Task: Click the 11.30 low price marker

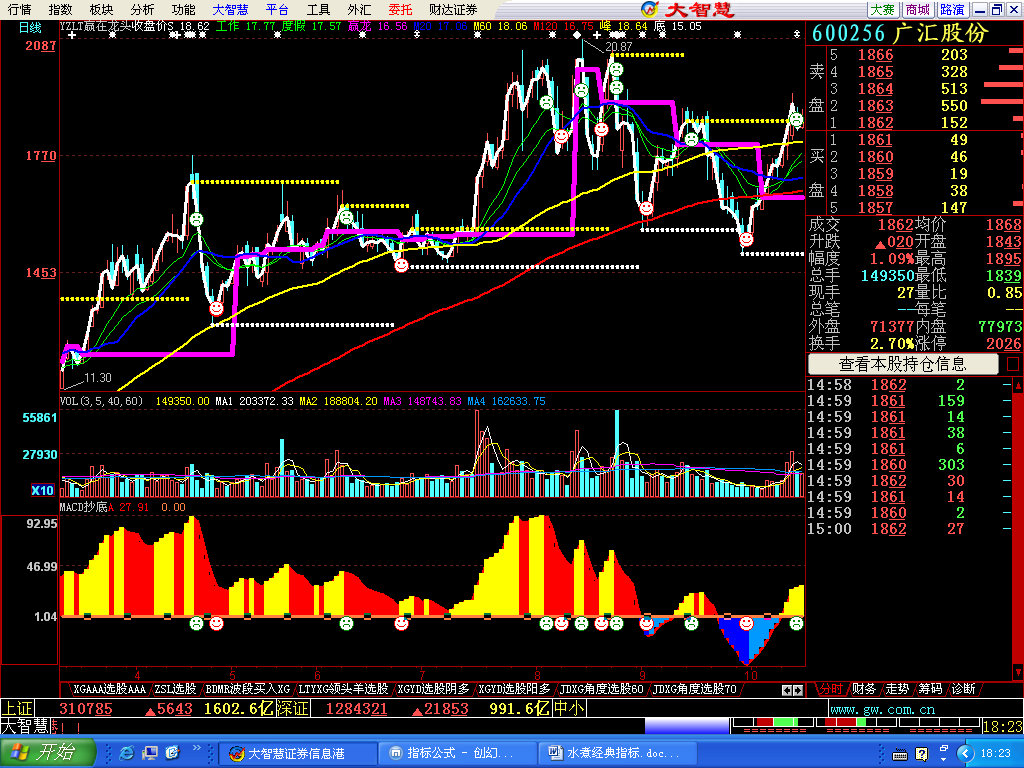Action: pyautogui.click(x=98, y=377)
